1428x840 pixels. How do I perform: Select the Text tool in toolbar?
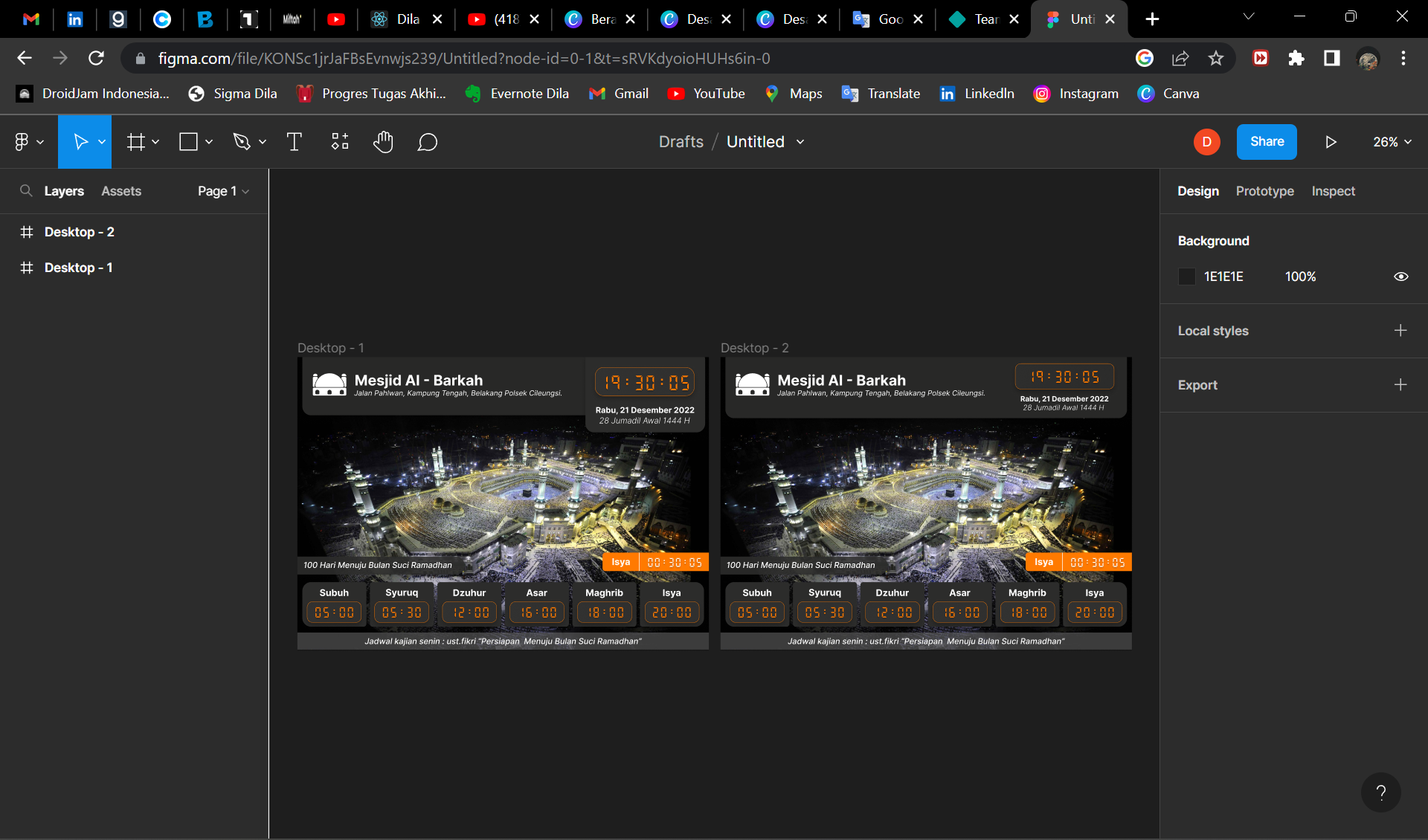pyautogui.click(x=295, y=141)
